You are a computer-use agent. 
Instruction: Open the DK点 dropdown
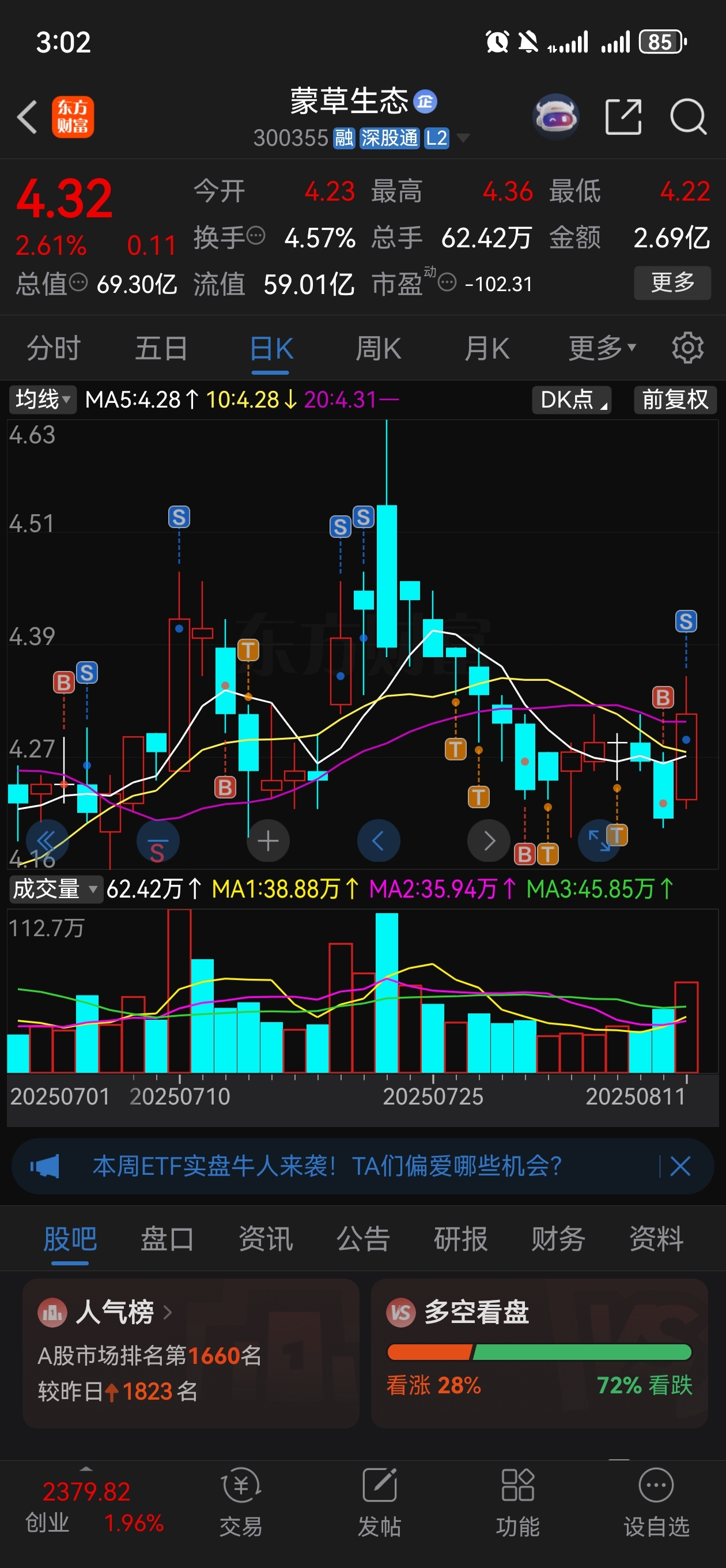click(572, 399)
